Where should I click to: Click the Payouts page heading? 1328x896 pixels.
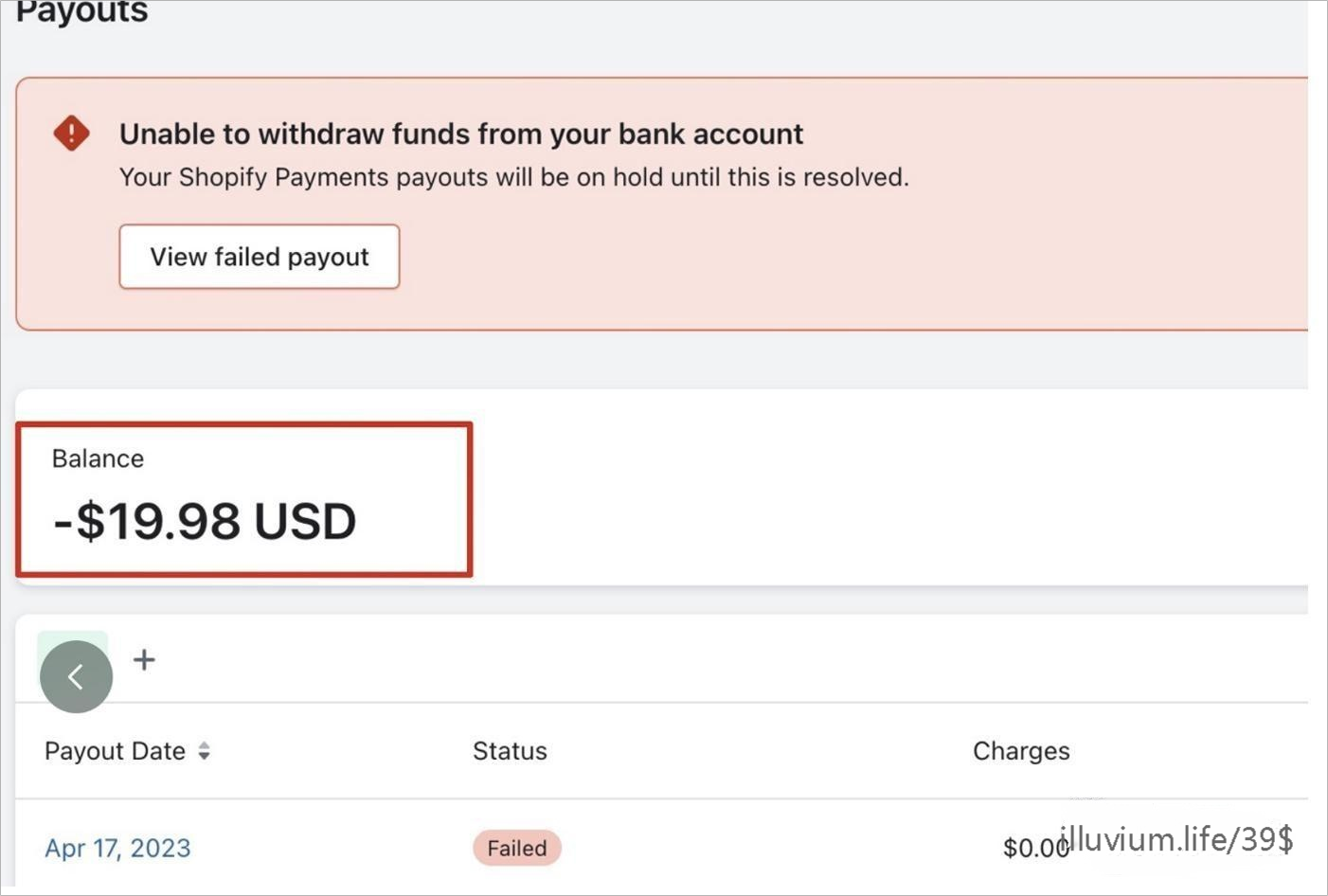[x=81, y=12]
